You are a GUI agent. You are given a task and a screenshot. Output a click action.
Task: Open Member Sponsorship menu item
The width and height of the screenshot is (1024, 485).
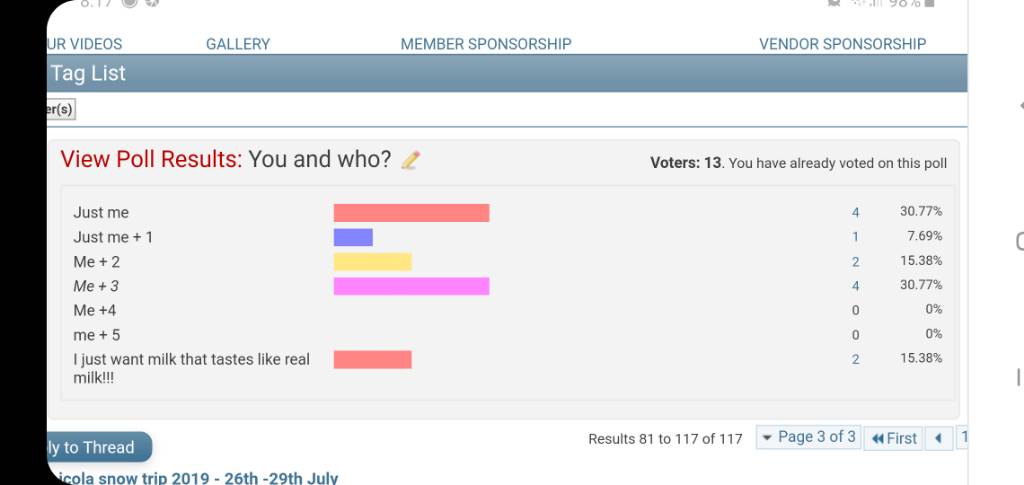click(486, 44)
